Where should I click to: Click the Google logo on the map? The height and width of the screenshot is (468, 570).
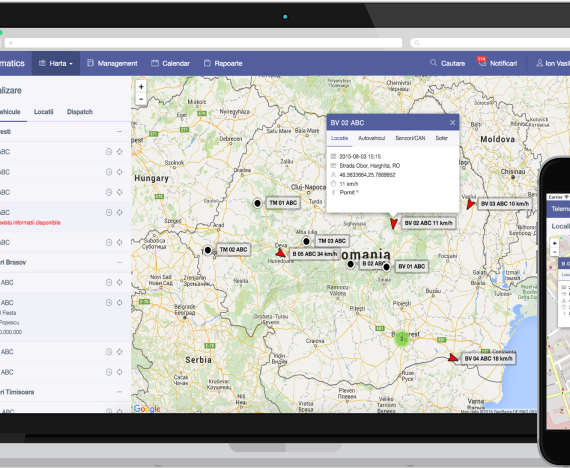(147, 408)
